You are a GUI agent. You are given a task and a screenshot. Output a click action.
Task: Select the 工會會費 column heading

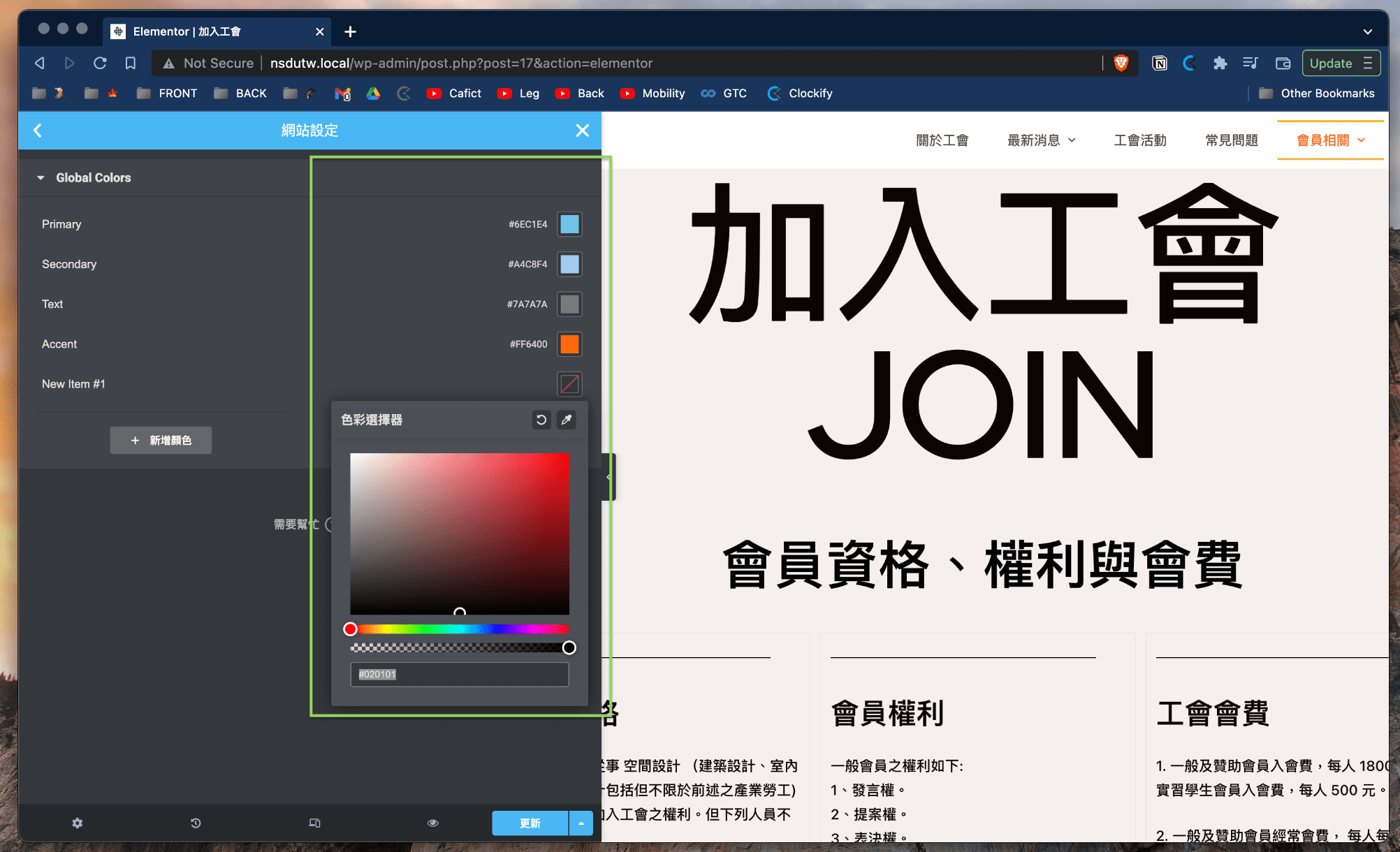1213,713
